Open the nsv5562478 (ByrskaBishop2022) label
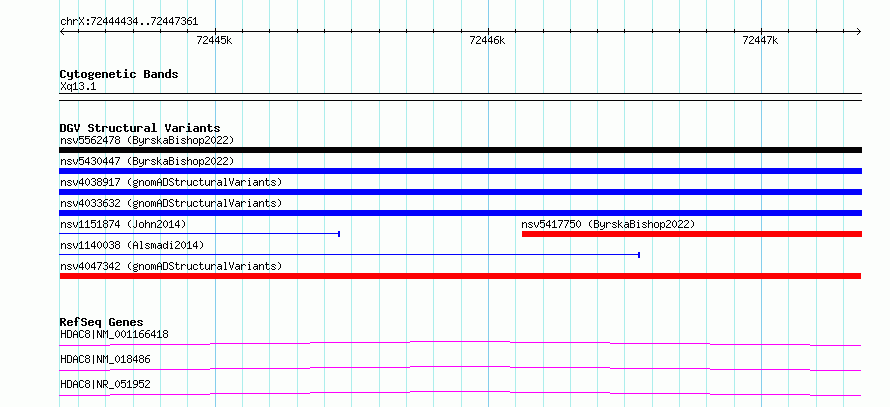Viewport: 890px width, 407px height. tap(147, 140)
